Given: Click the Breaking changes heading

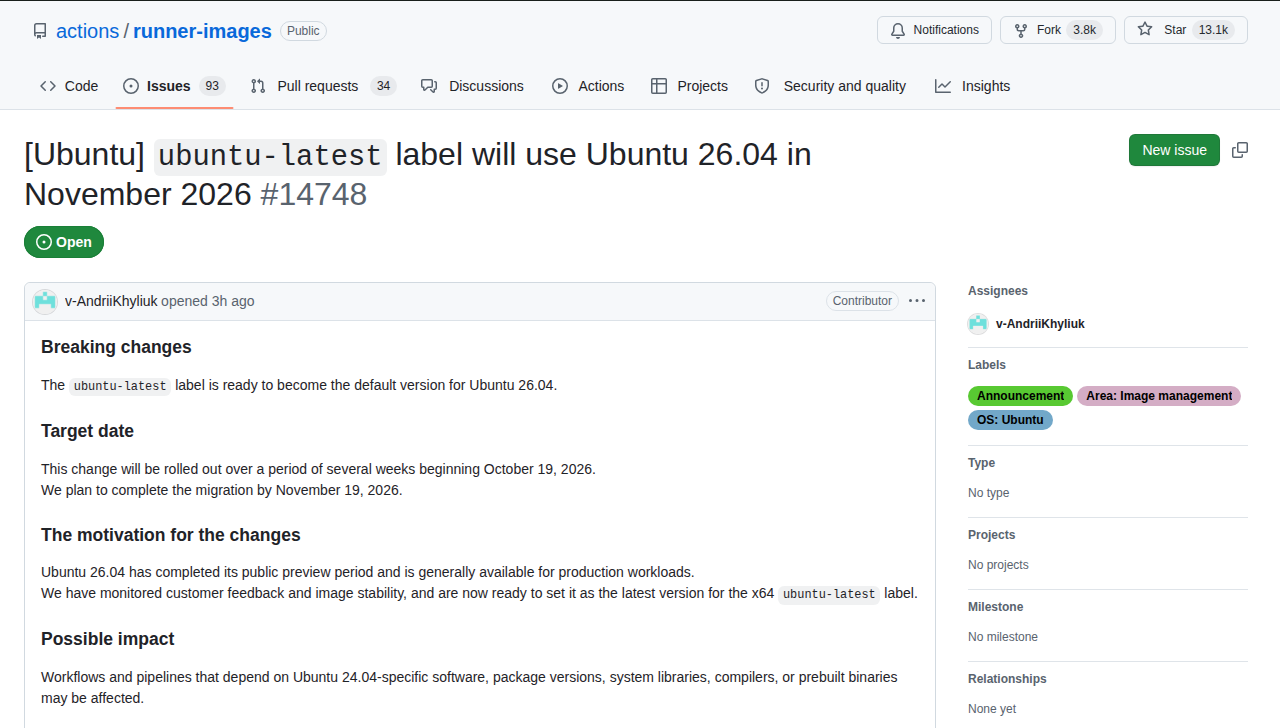Looking at the screenshot, I should pos(116,347).
